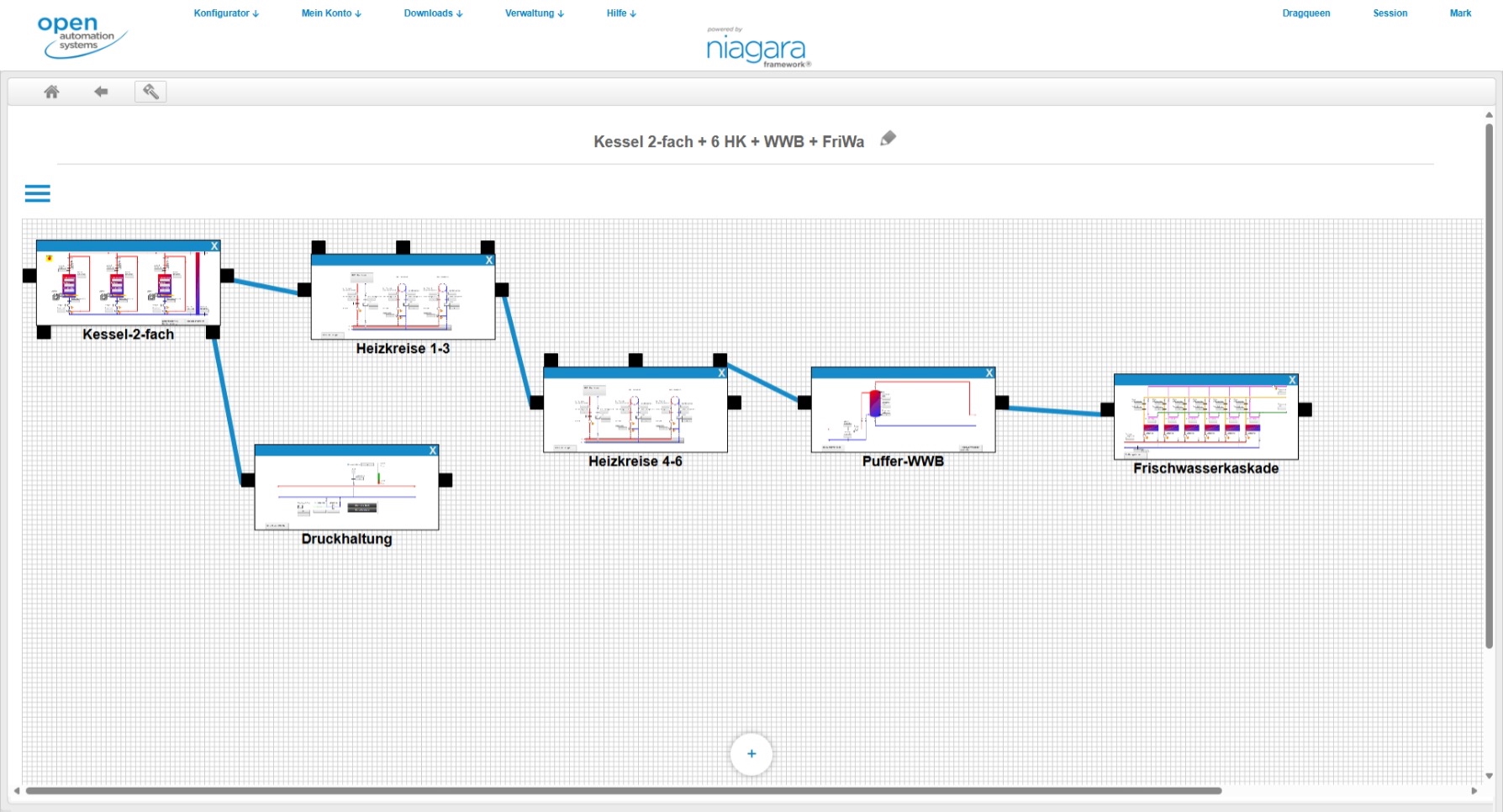
Task: Open the Verwaltung menu
Action: [x=535, y=13]
